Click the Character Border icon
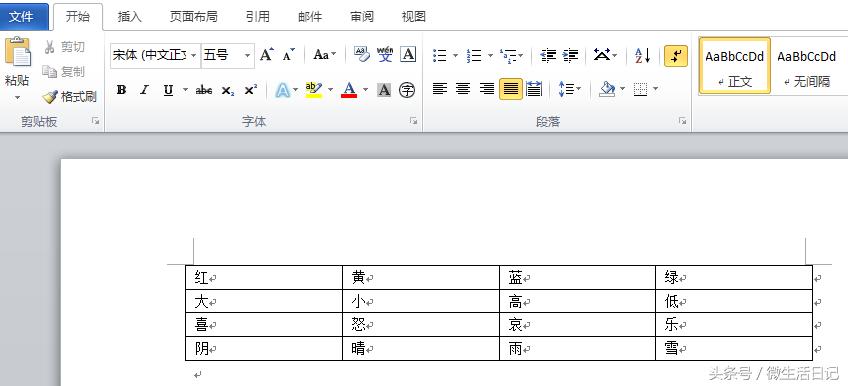The width and height of the screenshot is (848, 386). (408, 54)
